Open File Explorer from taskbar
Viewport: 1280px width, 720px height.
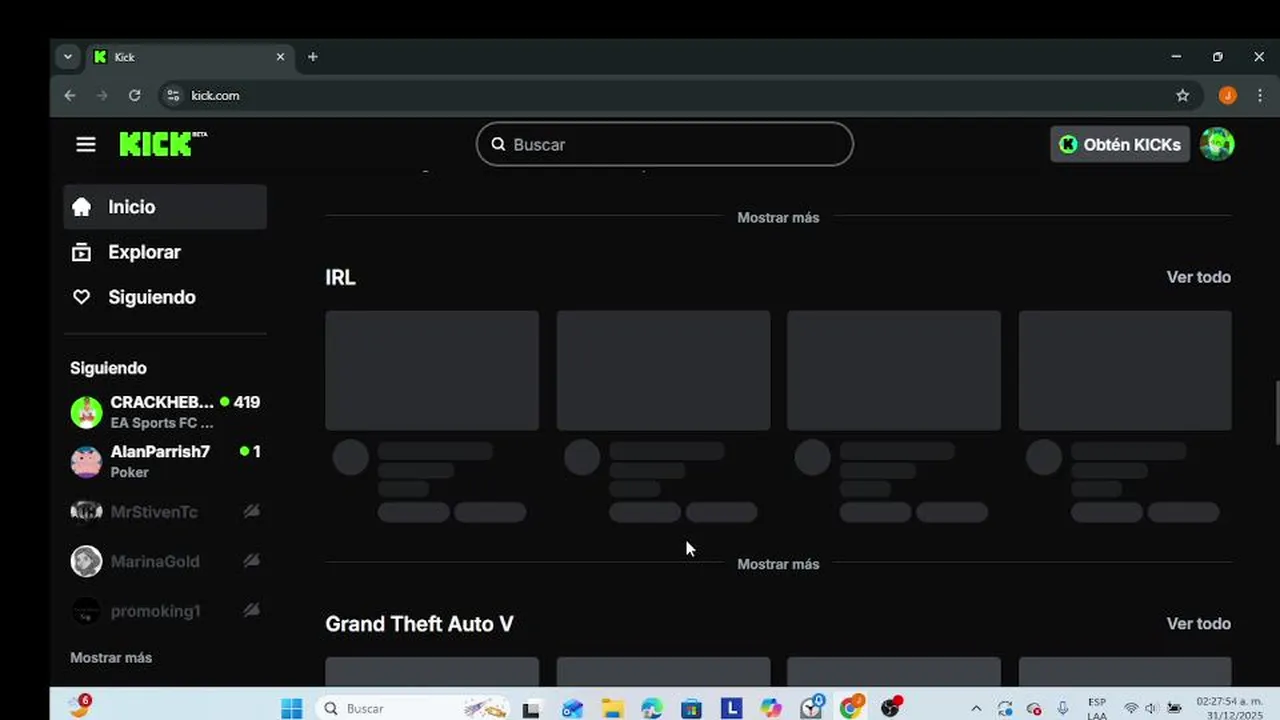(612, 708)
